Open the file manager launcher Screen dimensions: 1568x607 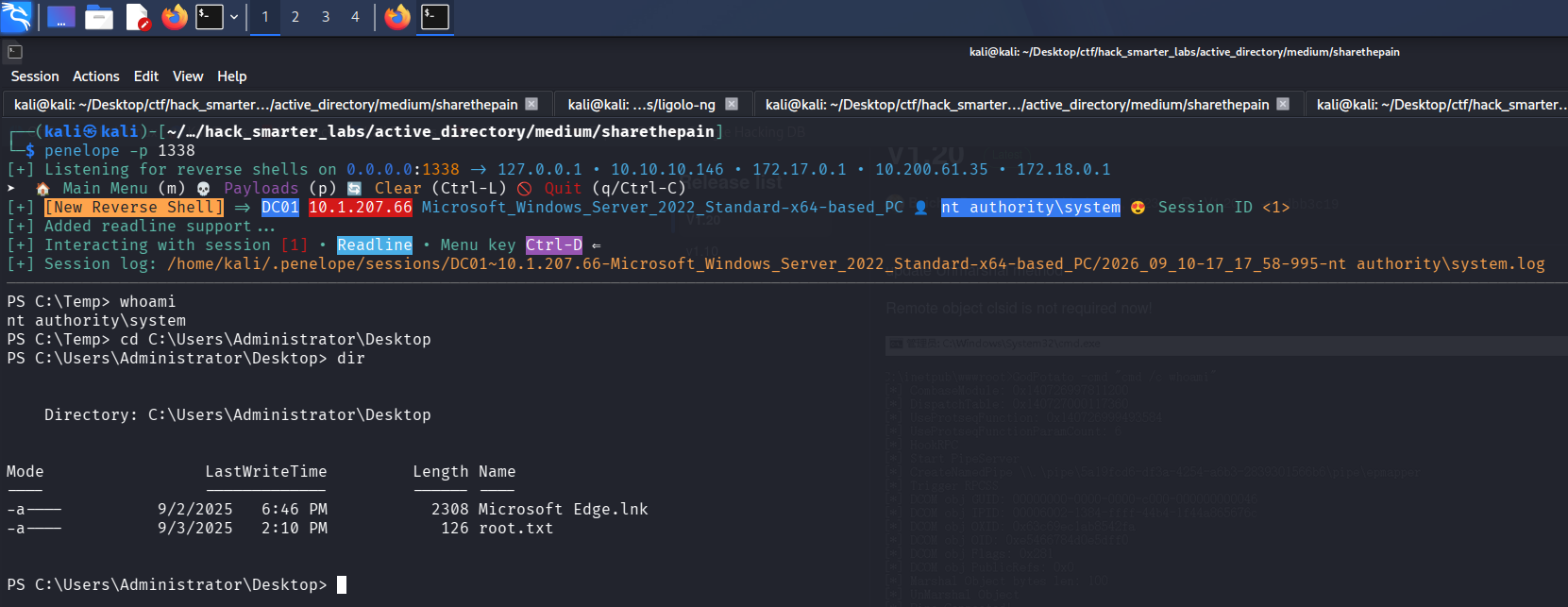coord(99,17)
